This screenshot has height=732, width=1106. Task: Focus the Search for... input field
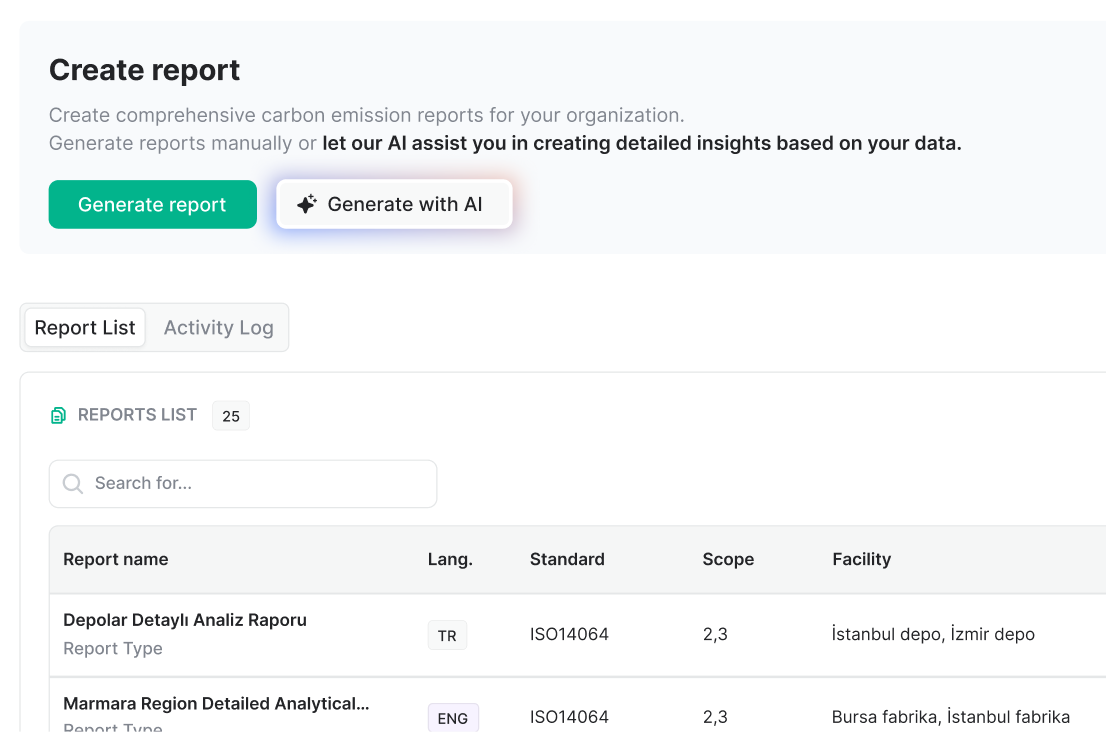243,484
